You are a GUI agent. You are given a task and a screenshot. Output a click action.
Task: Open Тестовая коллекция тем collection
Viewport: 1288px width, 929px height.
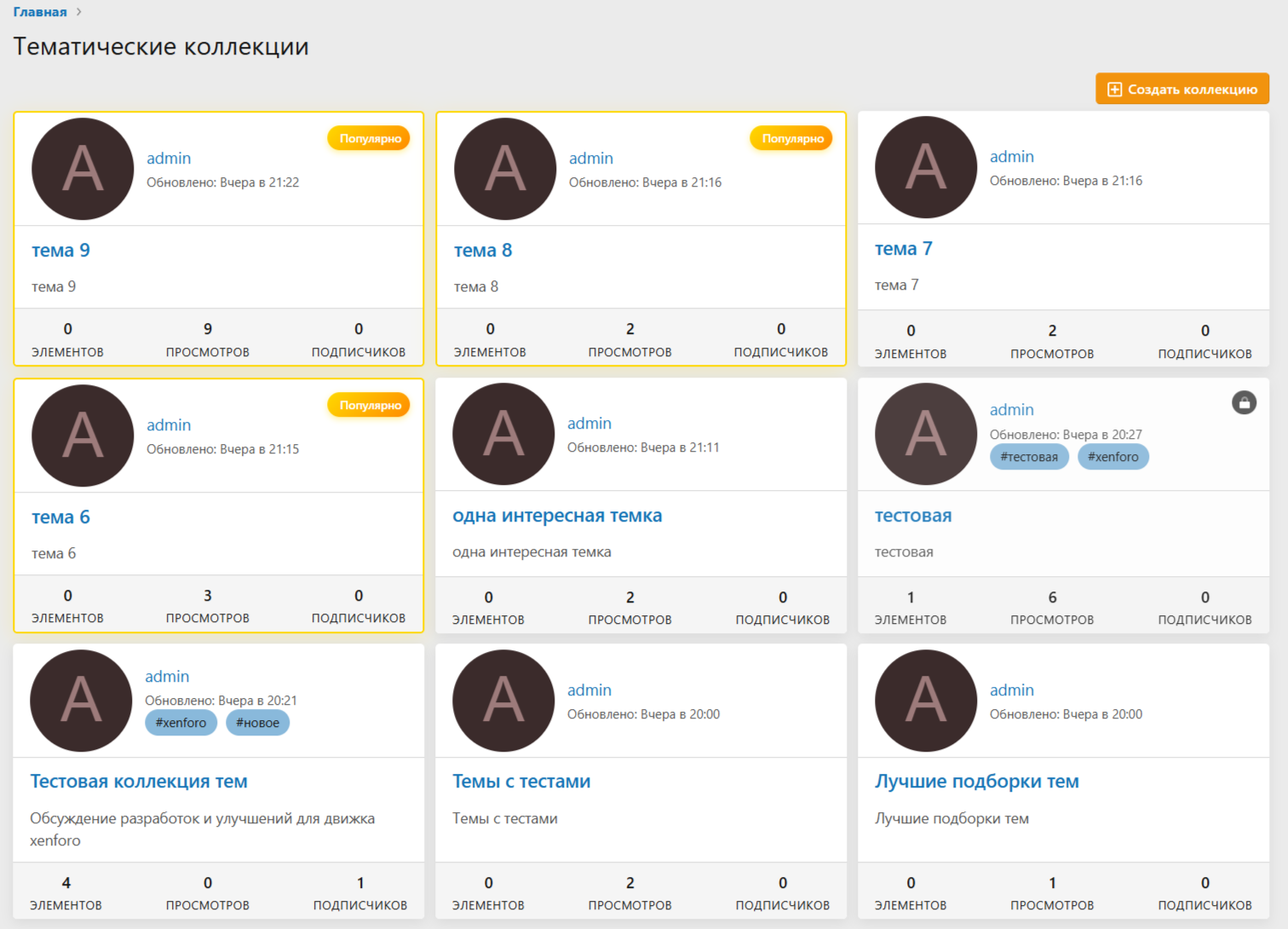[x=139, y=782]
